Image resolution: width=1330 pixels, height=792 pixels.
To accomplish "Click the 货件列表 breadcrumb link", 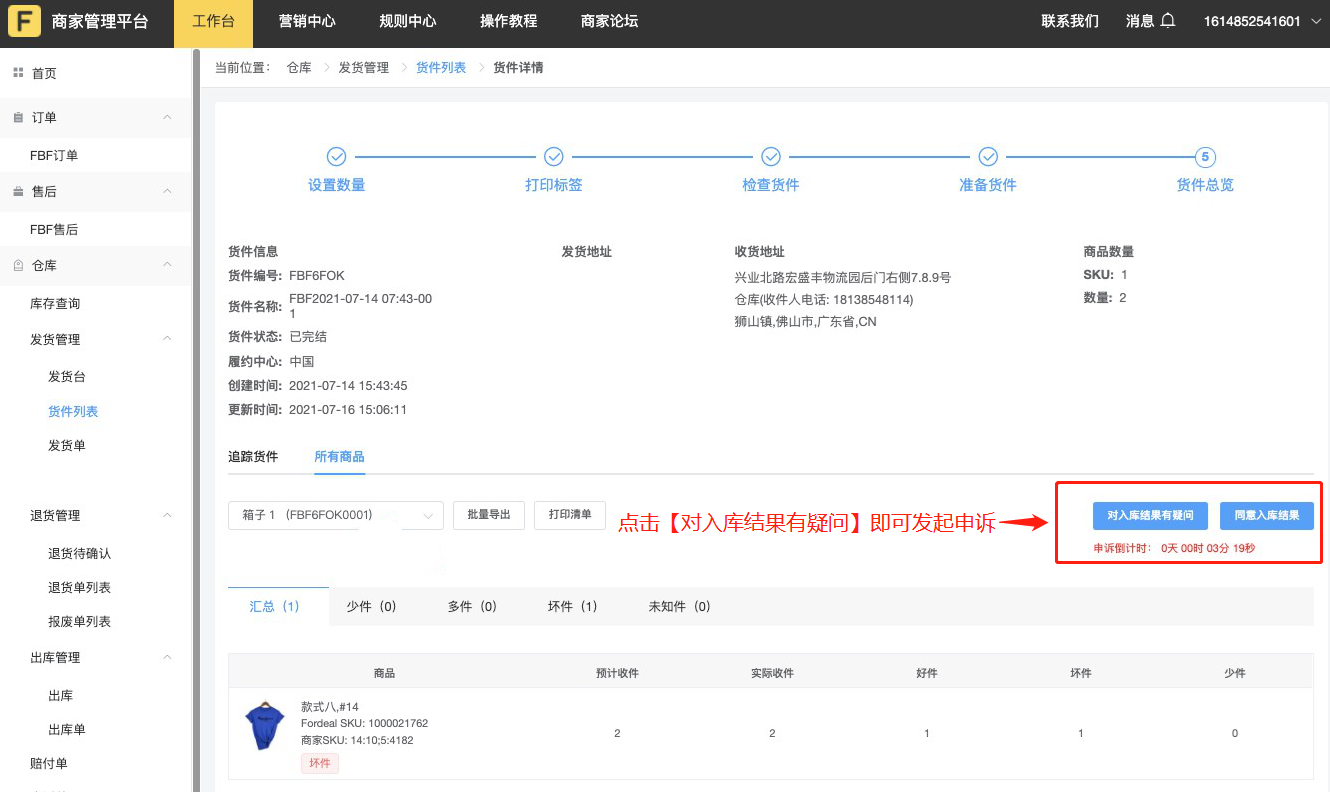I will pyautogui.click(x=441, y=67).
